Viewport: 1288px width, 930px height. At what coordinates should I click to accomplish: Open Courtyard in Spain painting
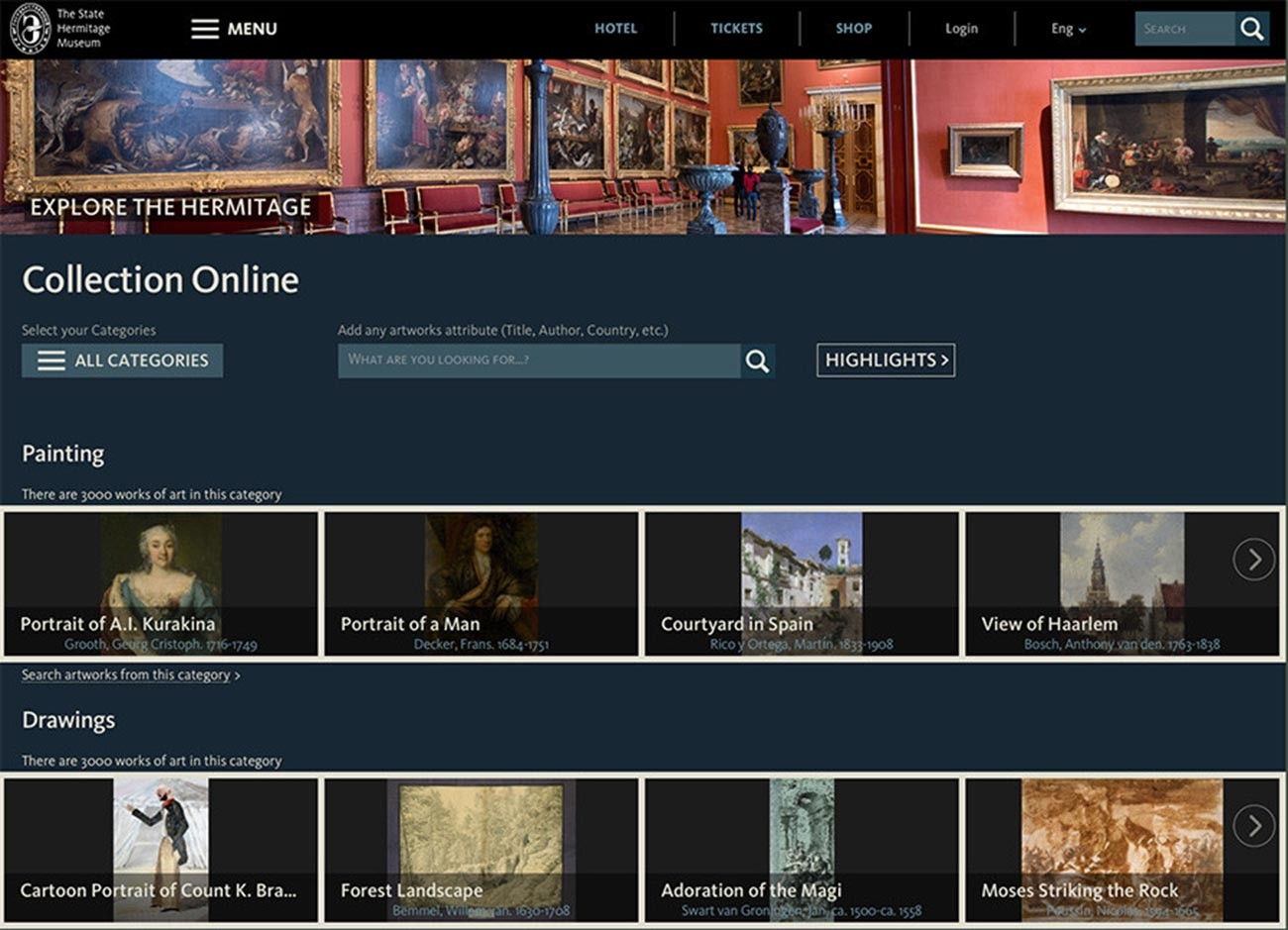(802, 583)
